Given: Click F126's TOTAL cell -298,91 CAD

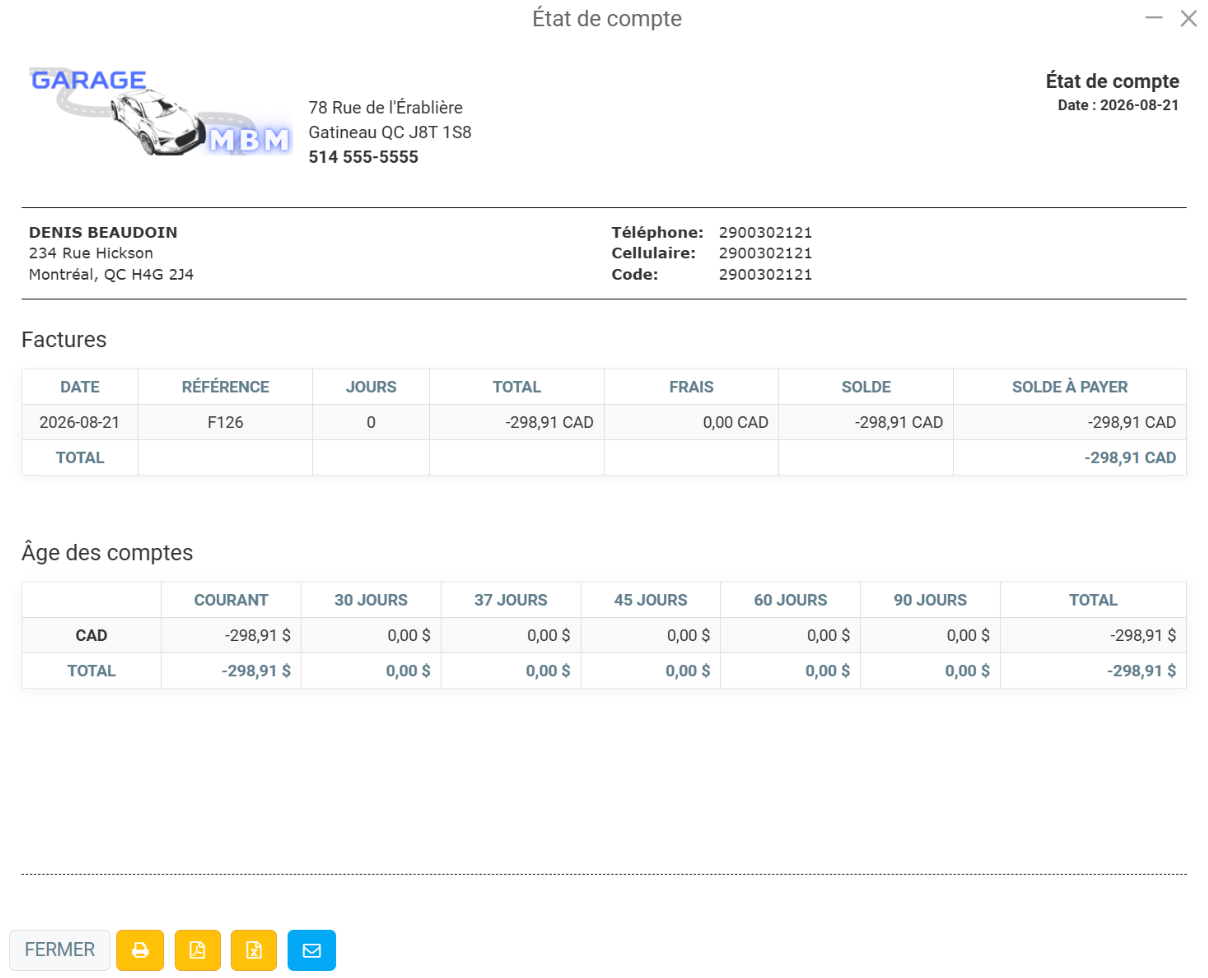Looking at the screenshot, I should coord(517,422).
